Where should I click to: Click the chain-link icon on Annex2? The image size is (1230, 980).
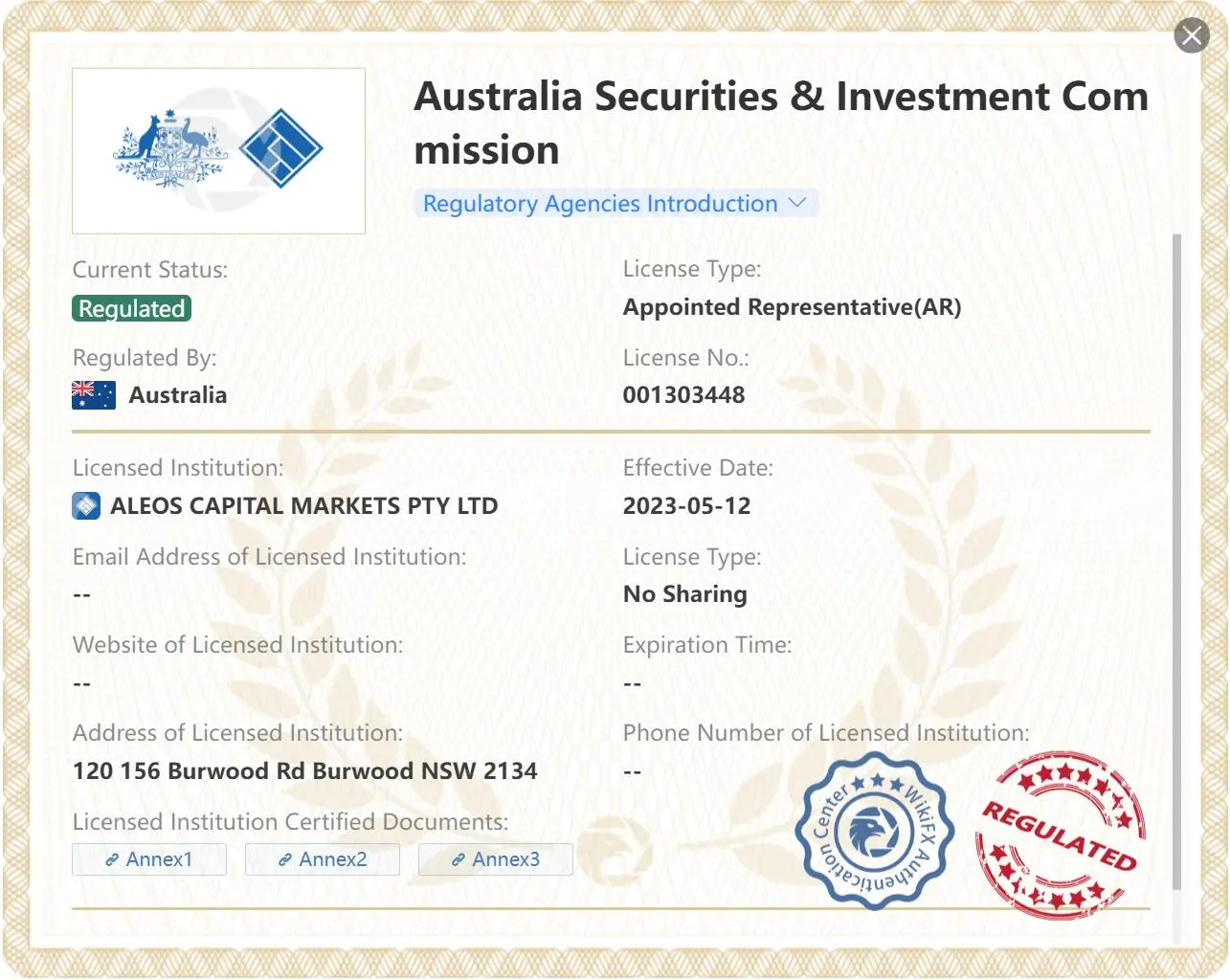[285, 860]
